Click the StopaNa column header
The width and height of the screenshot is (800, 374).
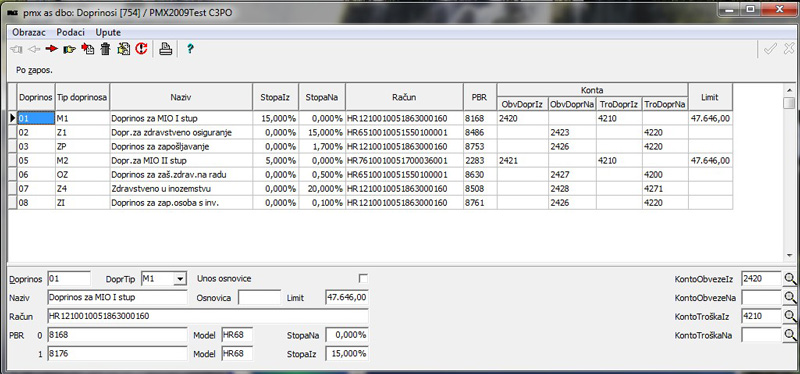(322, 97)
